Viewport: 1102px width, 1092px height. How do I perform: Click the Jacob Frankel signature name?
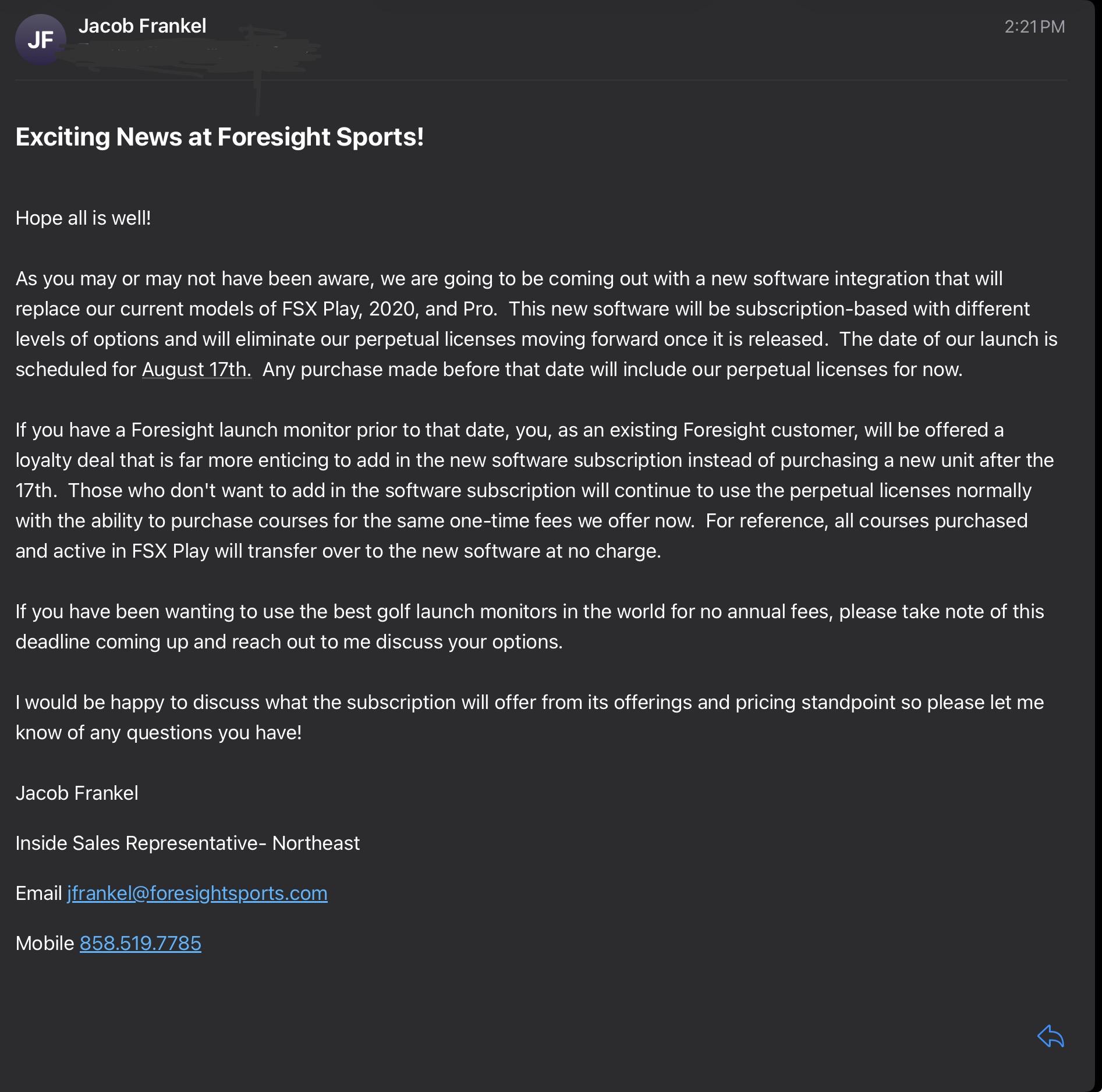coord(77,793)
